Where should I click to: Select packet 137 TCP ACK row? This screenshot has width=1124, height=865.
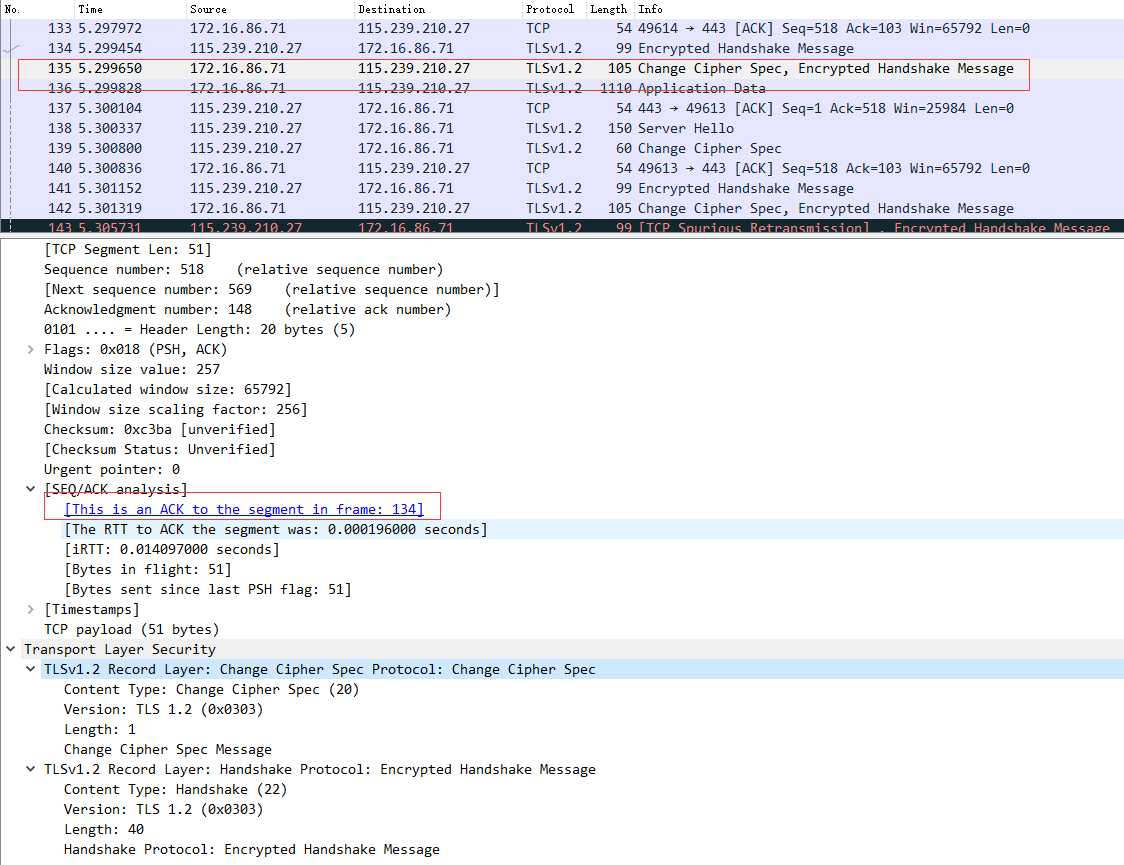pos(562,109)
